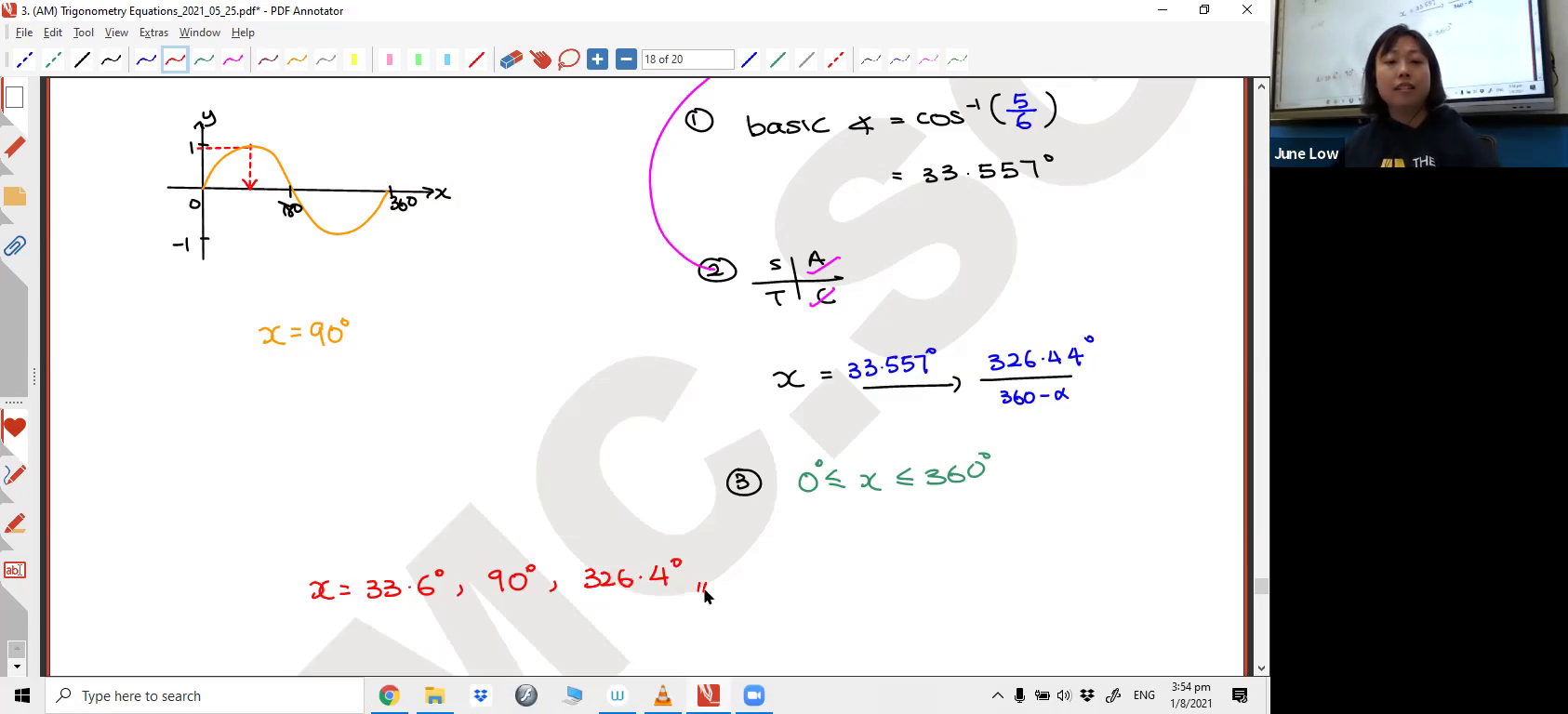The image size is (1568, 714).
Task: Select the black straight line tool
Action: (x=82, y=59)
